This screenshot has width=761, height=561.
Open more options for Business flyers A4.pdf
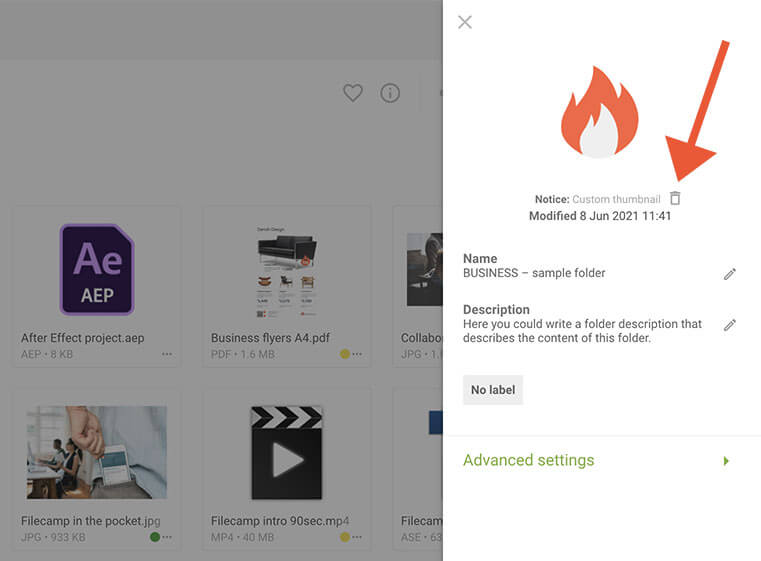pyautogui.click(x=357, y=354)
